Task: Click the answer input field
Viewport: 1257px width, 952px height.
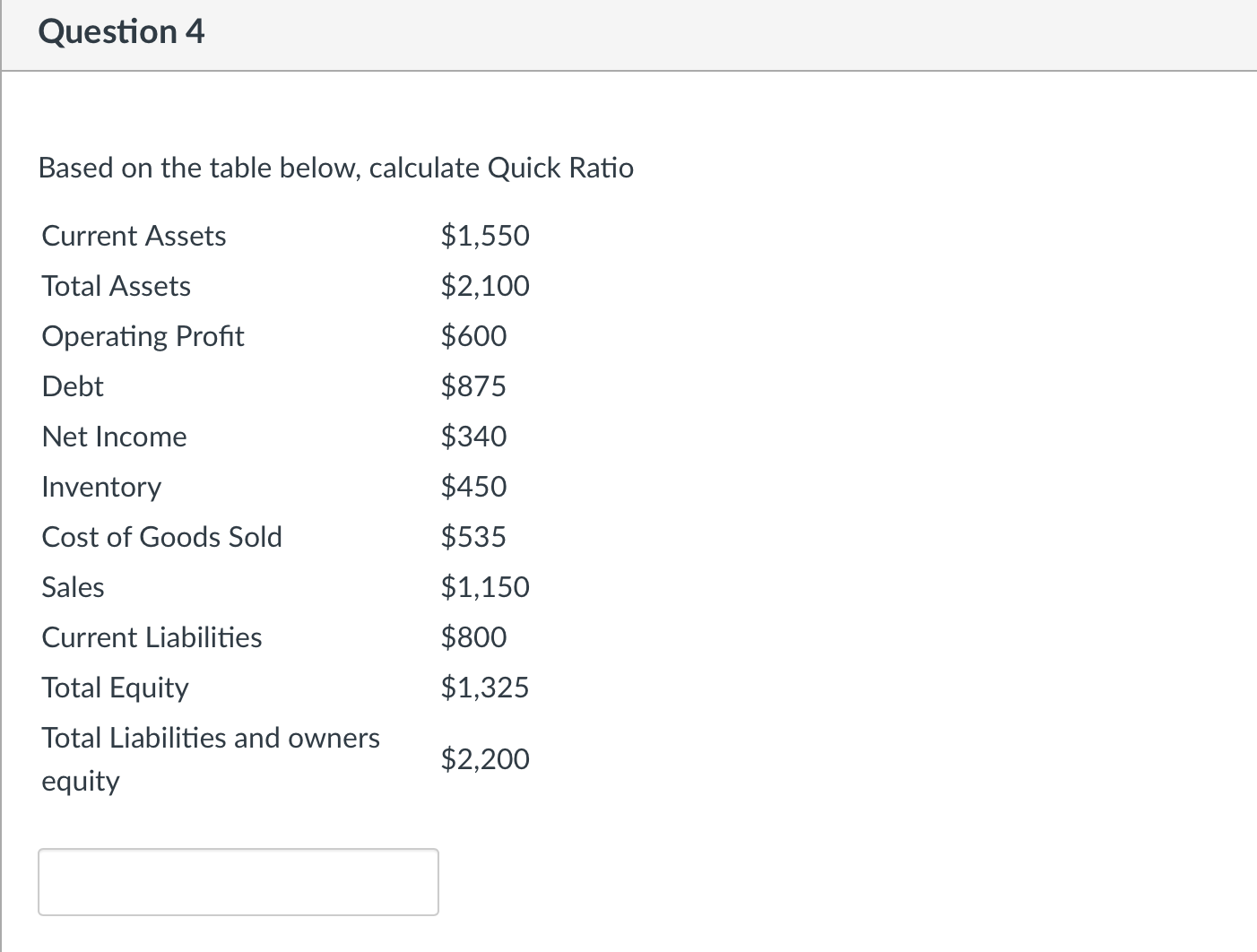Action: 237,882
